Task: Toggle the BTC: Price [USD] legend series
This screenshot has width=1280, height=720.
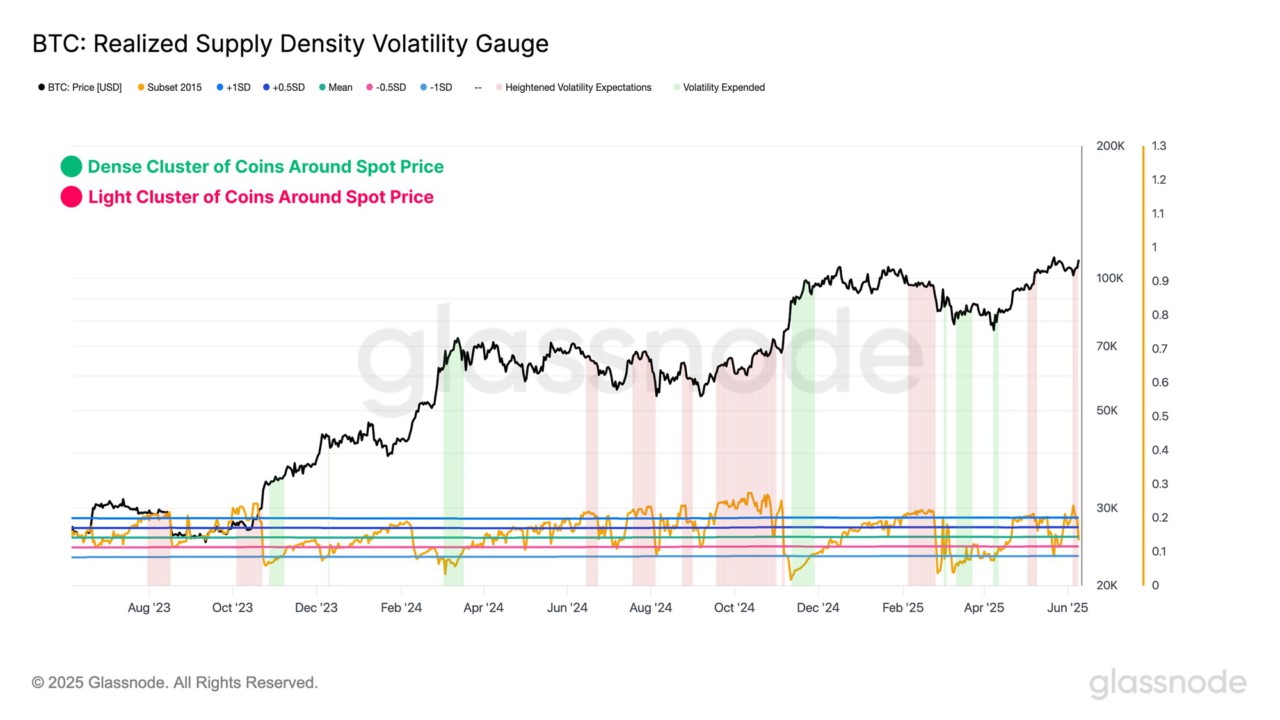Action: pyautogui.click(x=80, y=88)
